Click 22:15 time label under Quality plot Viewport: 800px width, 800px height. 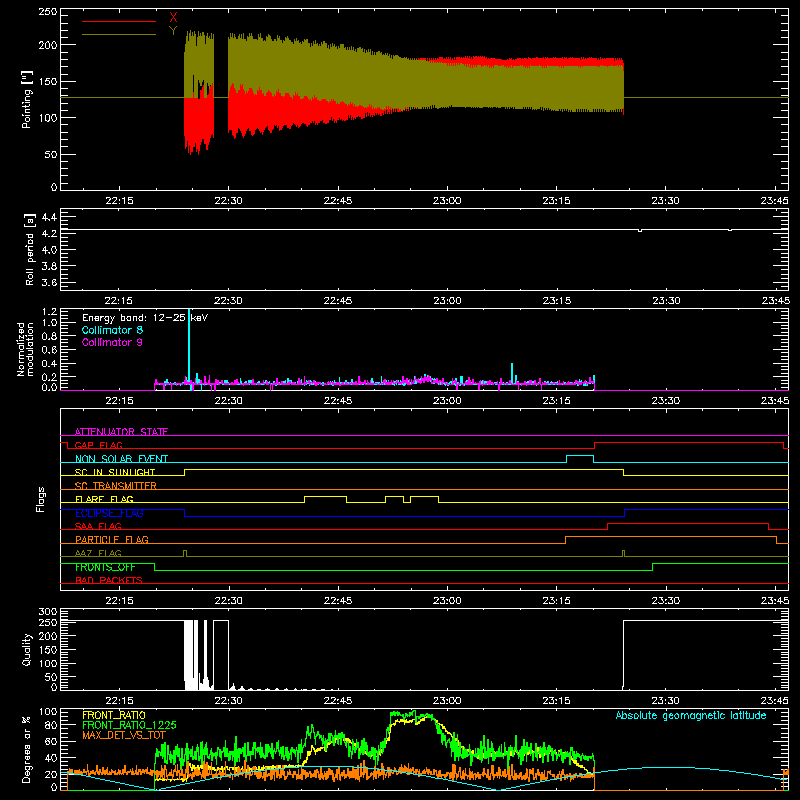click(x=119, y=701)
